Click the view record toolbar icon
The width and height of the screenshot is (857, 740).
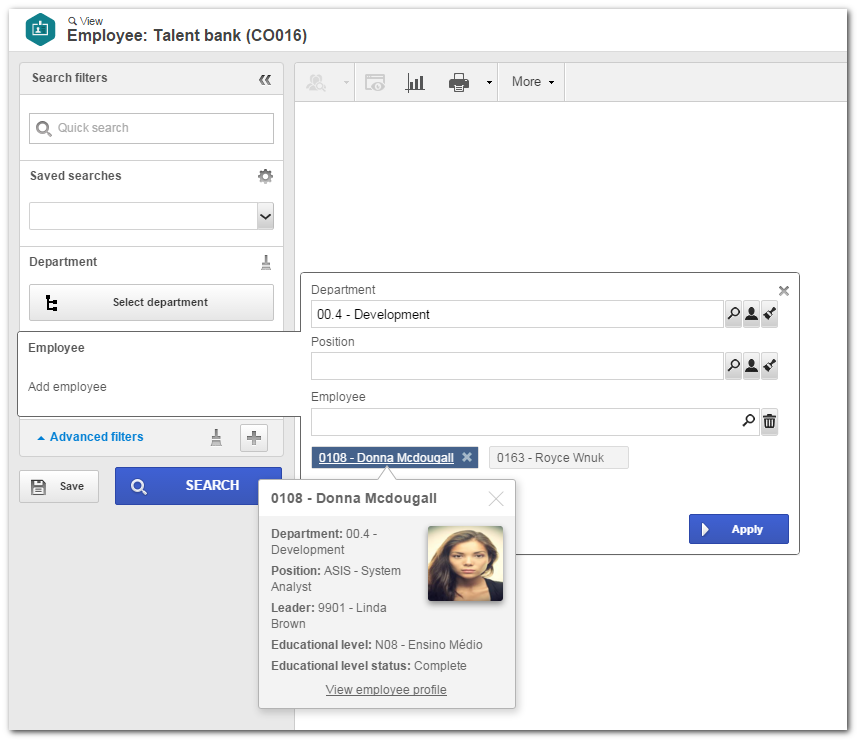375,83
